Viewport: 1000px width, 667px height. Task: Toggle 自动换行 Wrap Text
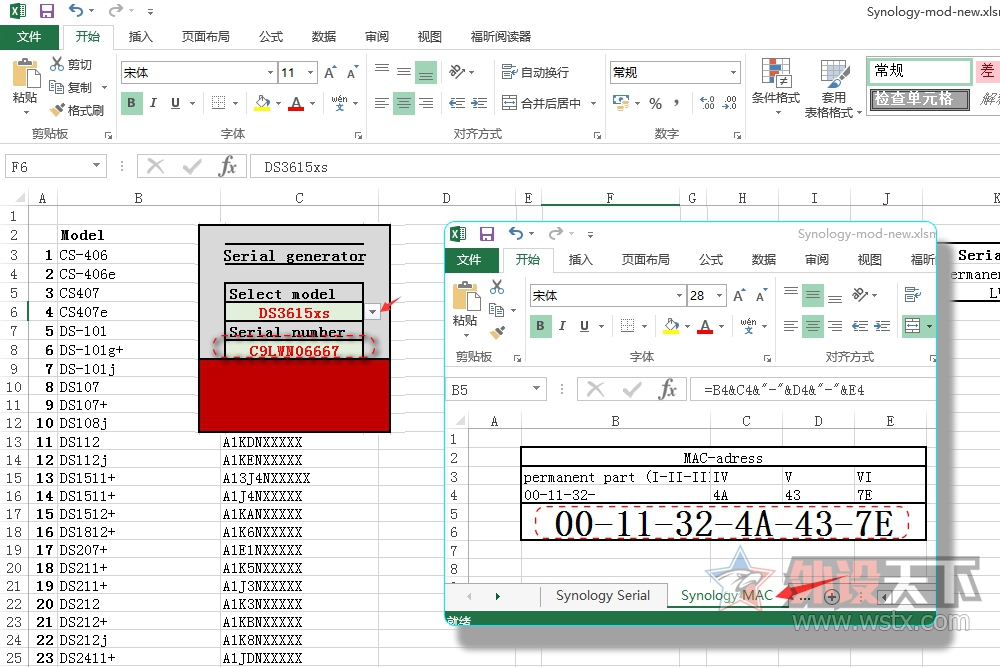coord(535,72)
